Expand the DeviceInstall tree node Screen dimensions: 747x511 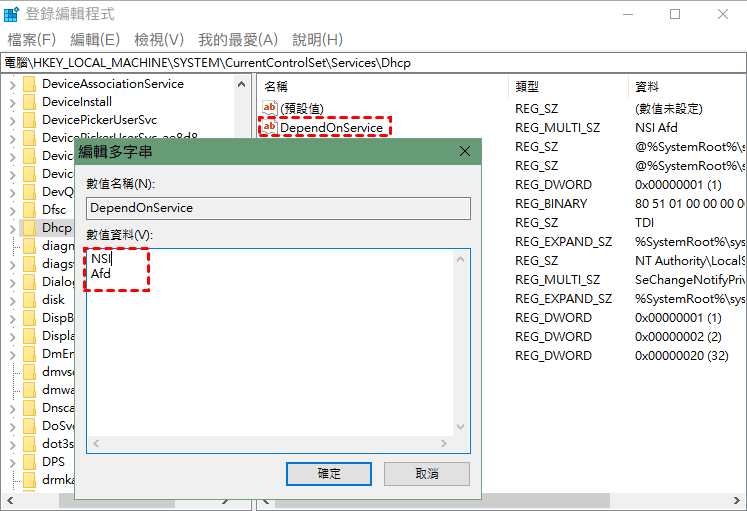[x=12, y=103]
